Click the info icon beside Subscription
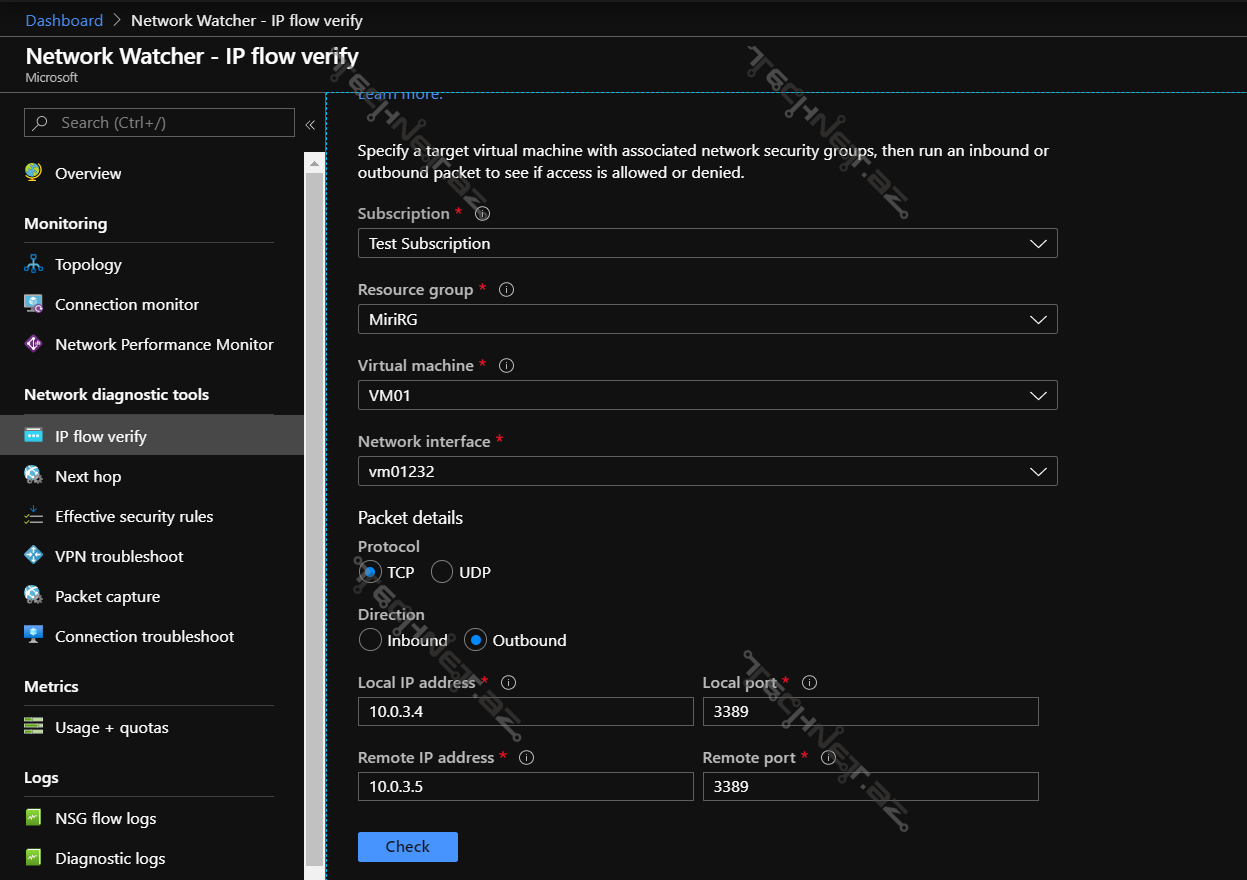Image resolution: width=1247 pixels, height=880 pixels. coord(483,214)
